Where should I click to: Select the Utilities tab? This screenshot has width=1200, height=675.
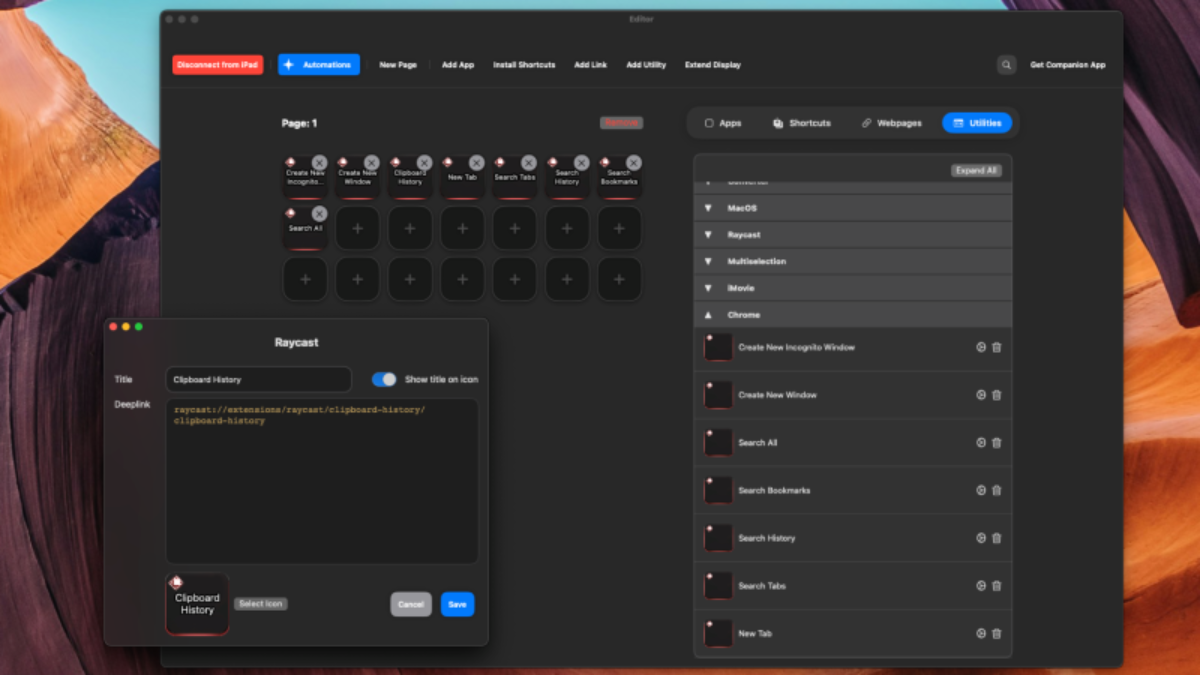[x=977, y=123]
